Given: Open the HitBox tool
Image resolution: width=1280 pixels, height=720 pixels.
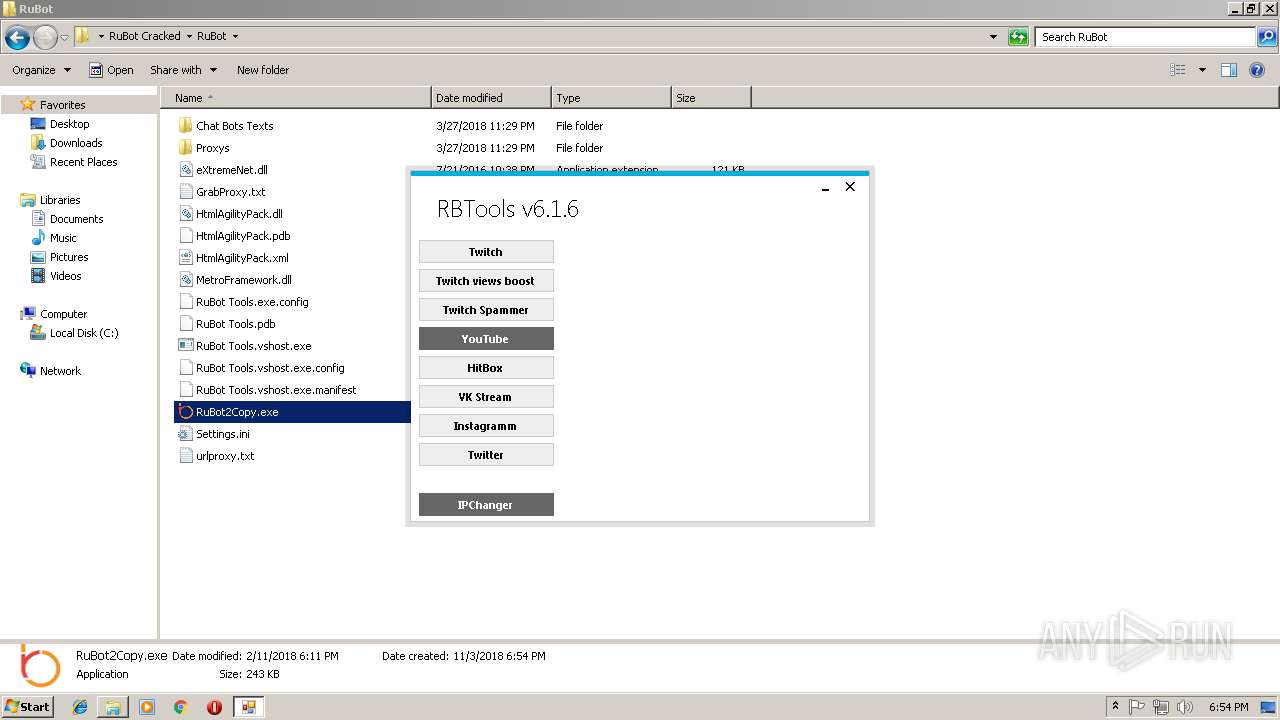Looking at the screenshot, I should coord(486,368).
